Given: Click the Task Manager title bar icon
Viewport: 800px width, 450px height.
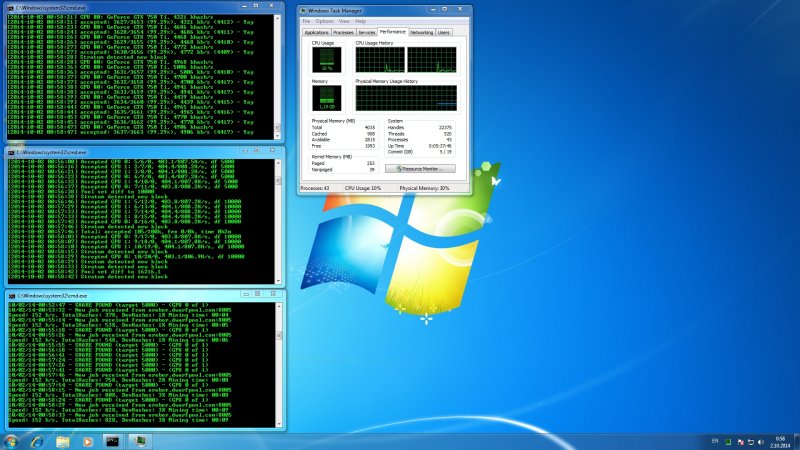Looking at the screenshot, I should click(303, 10).
